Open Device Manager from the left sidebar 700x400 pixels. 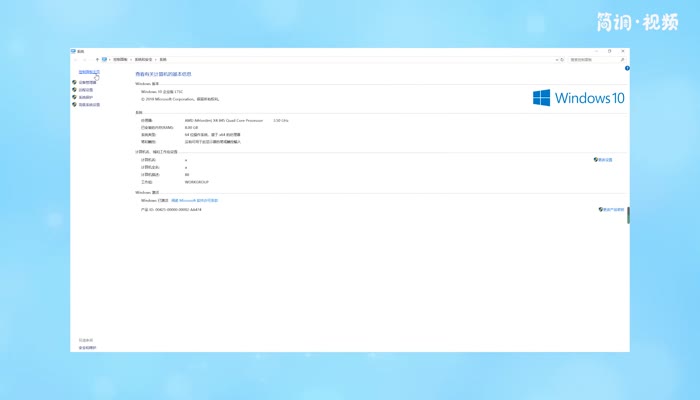[x=87, y=82]
